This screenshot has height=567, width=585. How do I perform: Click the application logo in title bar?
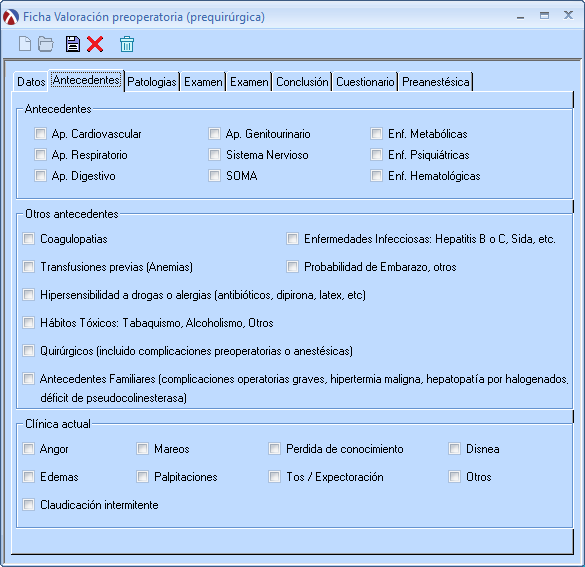(x=10, y=17)
